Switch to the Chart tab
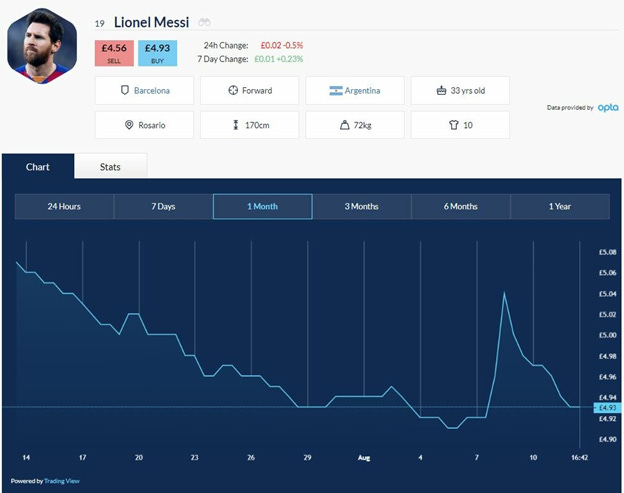Viewport: 624px width, 493px height. click(38, 167)
